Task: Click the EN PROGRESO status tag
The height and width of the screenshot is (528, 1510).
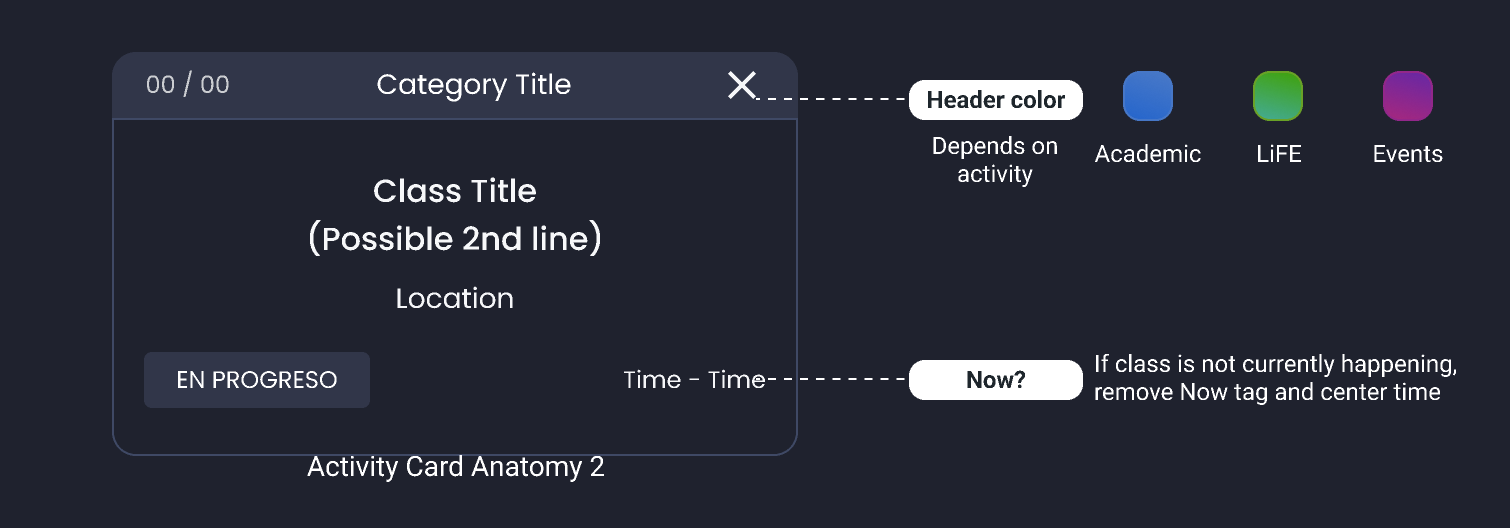Action: (257, 380)
